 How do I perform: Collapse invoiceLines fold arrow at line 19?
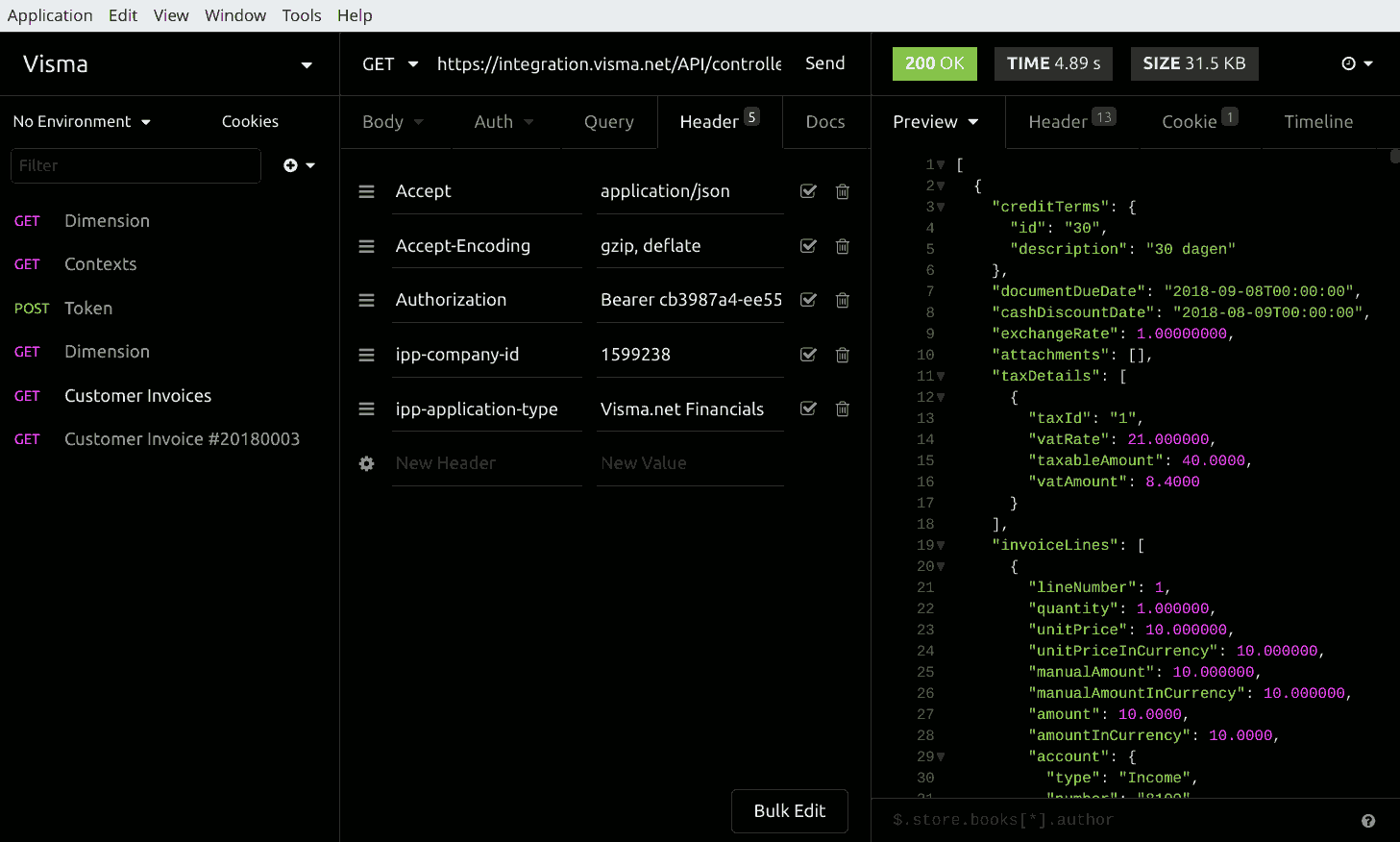[x=941, y=545]
